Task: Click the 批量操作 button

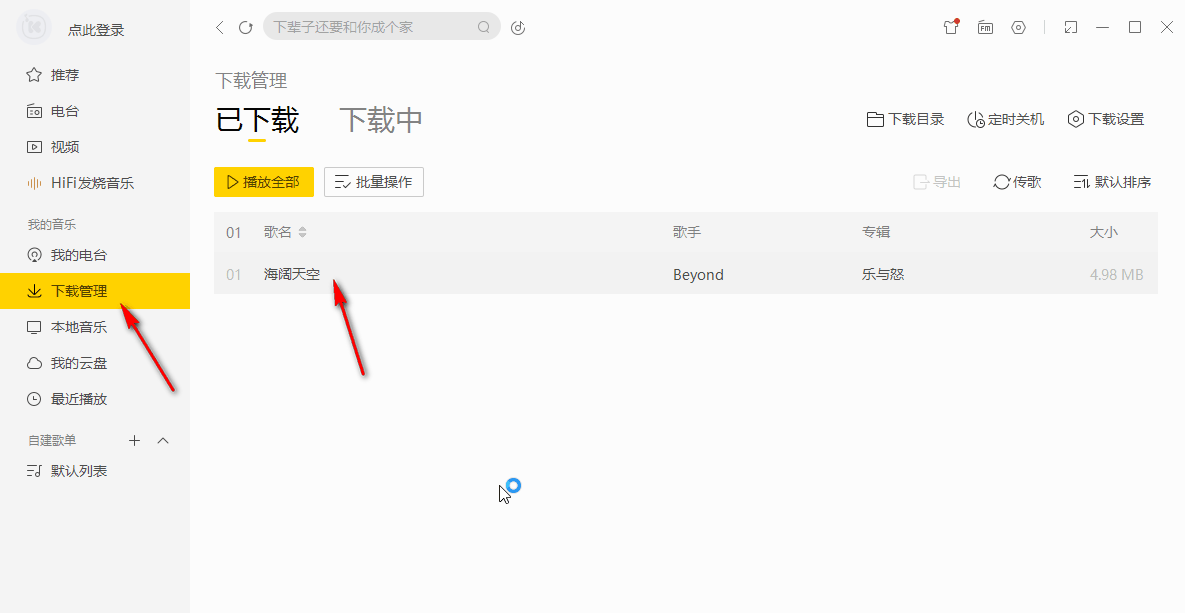Action: [374, 182]
